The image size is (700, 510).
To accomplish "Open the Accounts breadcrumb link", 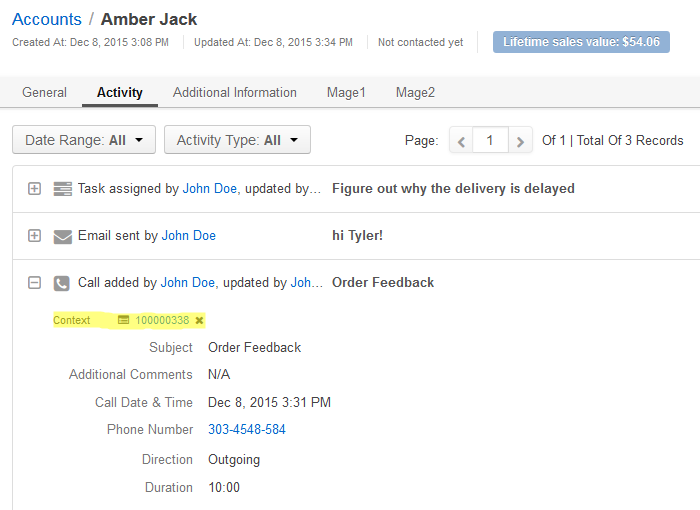I will pyautogui.click(x=47, y=19).
